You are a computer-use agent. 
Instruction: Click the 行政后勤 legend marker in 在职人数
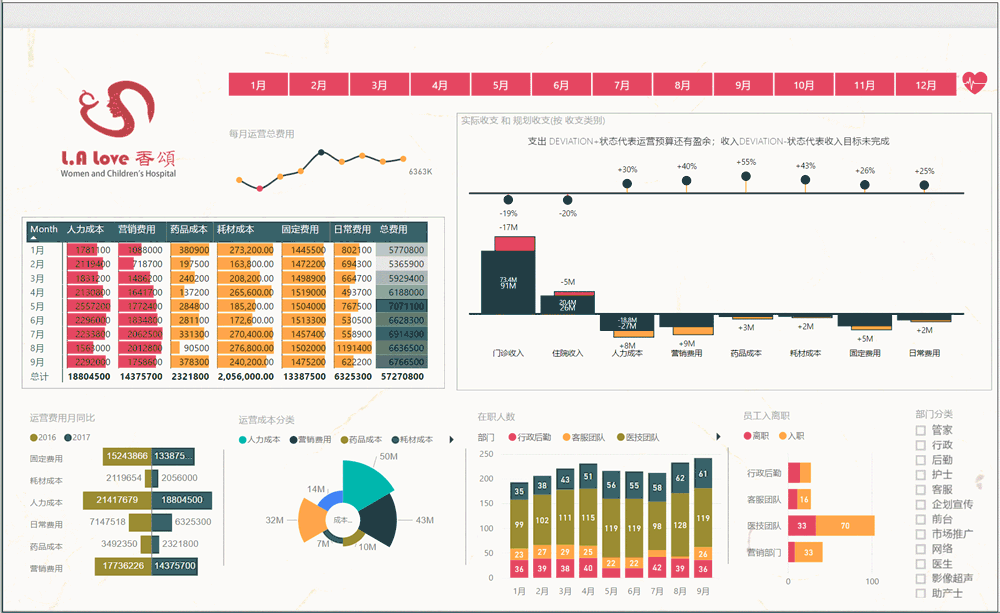(512, 437)
